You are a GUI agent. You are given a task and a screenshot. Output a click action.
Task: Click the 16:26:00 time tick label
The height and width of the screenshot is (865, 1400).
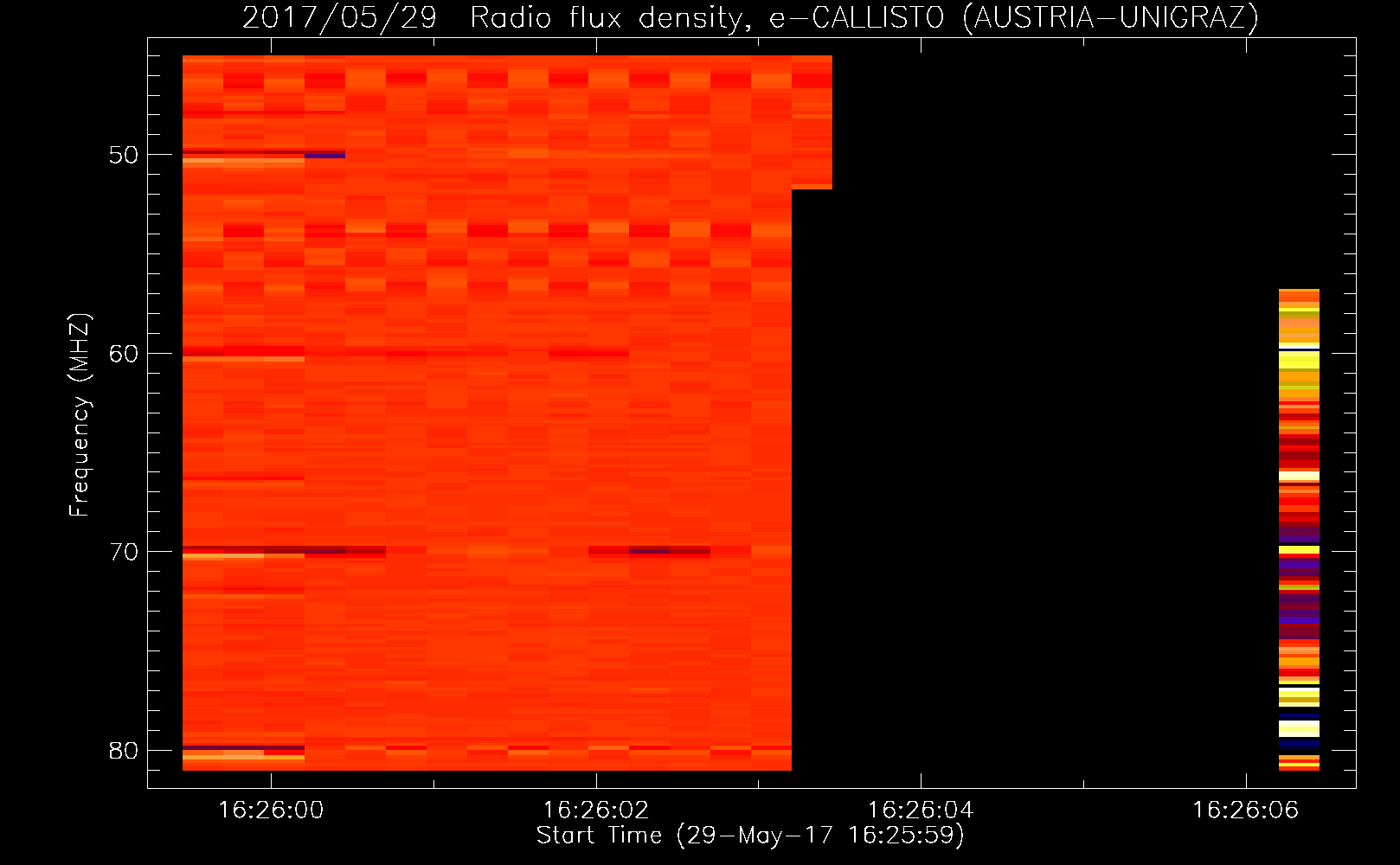click(271, 811)
